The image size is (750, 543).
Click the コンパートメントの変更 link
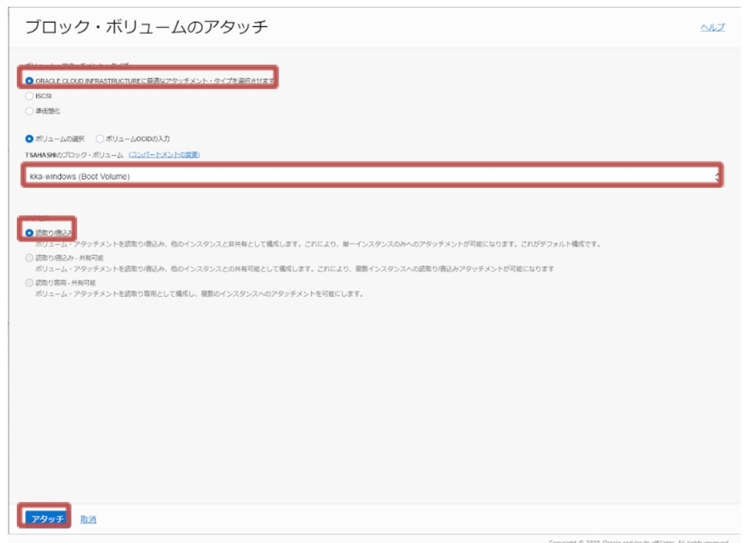[164, 154]
